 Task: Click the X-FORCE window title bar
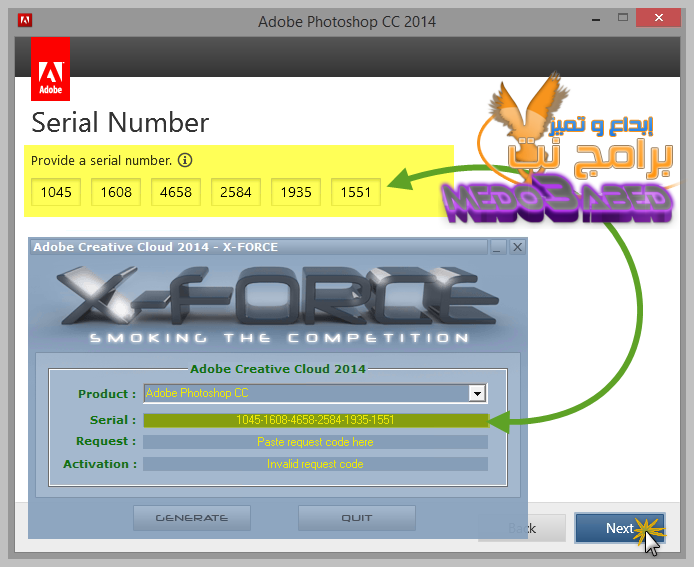(259, 247)
